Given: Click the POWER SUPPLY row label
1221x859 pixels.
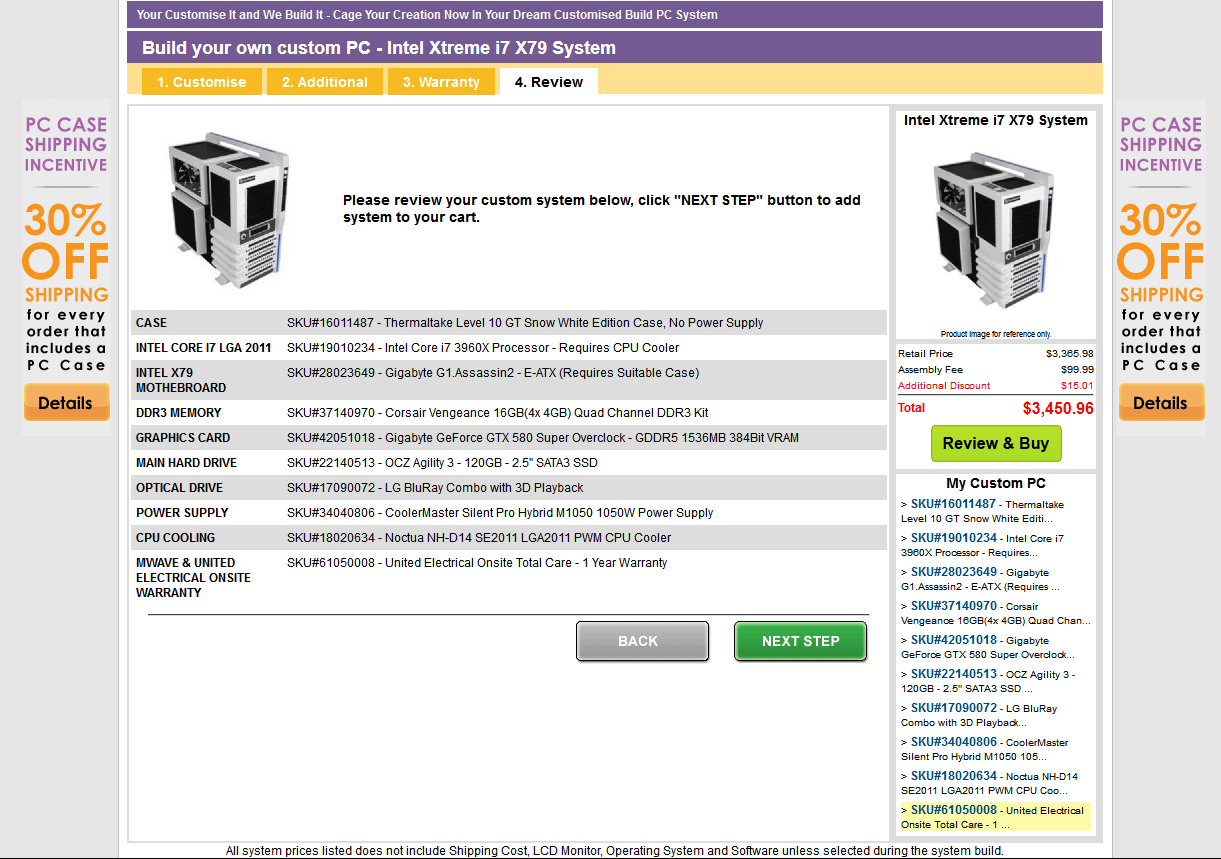Looking at the screenshot, I should 182,513.
